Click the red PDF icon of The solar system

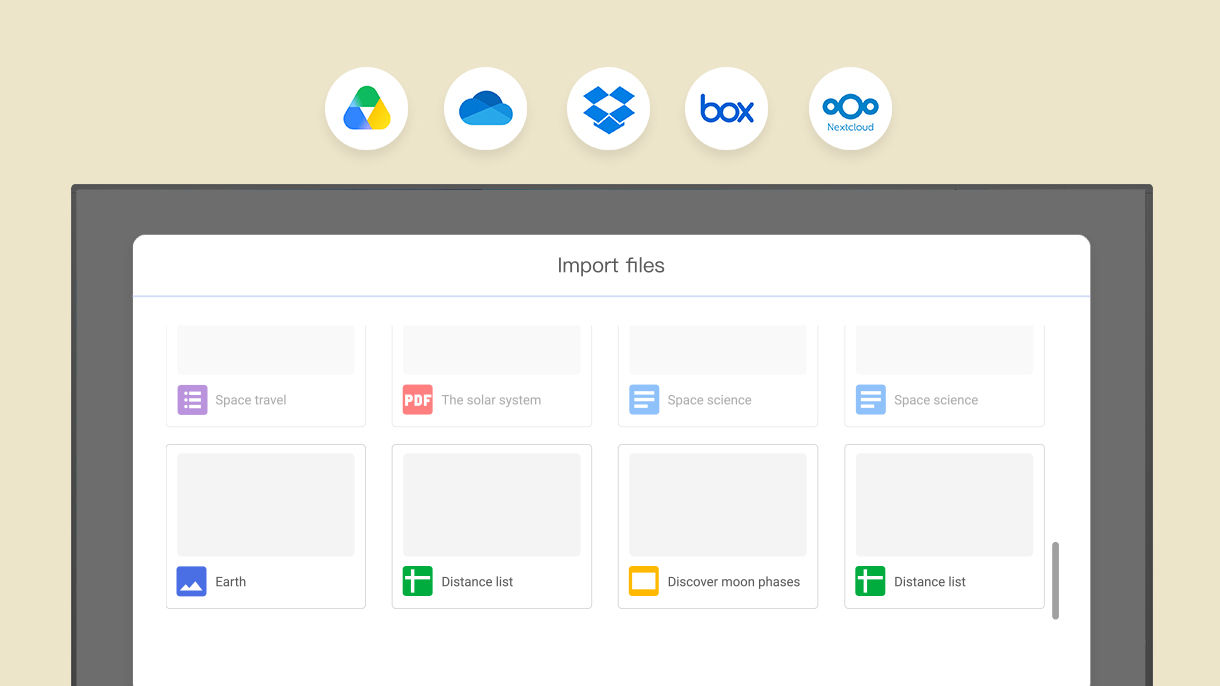418,400
